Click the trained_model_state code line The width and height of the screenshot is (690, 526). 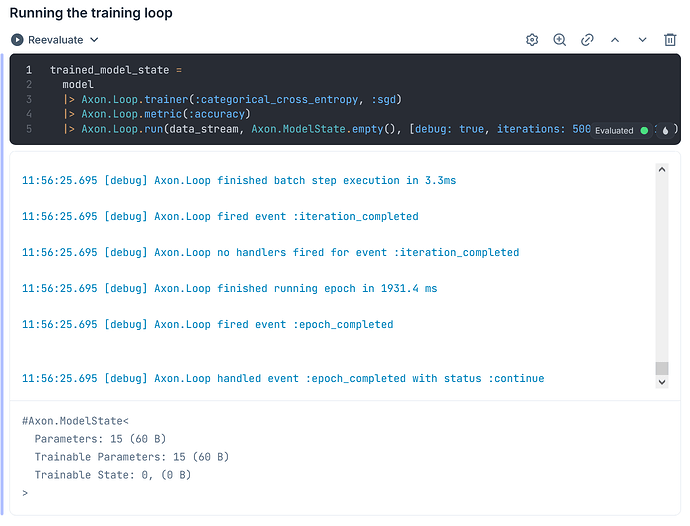[116, 70]
